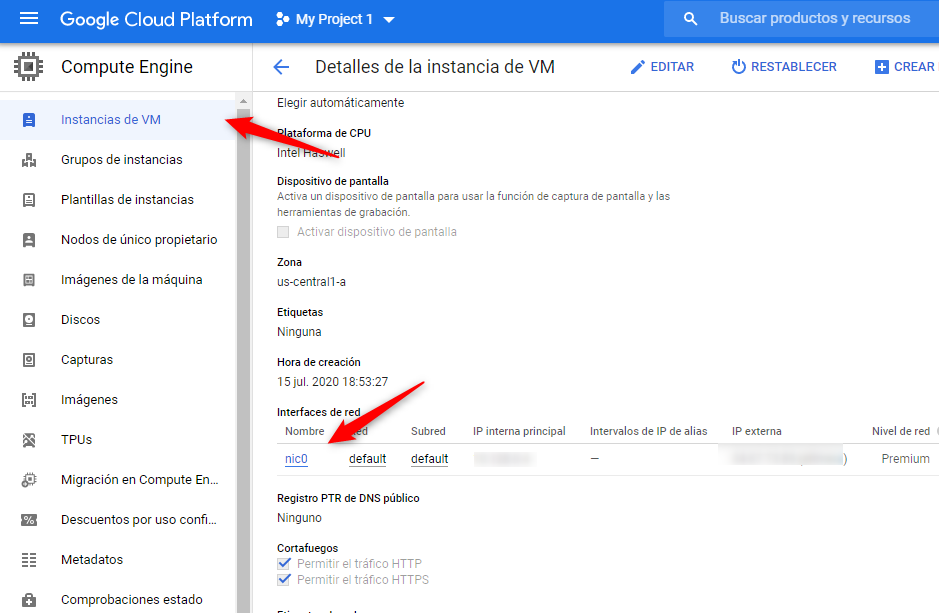The height and width of the screenshot is (613, 939).
Task: Click the Metadatos list icon
Action: point(29,560)
